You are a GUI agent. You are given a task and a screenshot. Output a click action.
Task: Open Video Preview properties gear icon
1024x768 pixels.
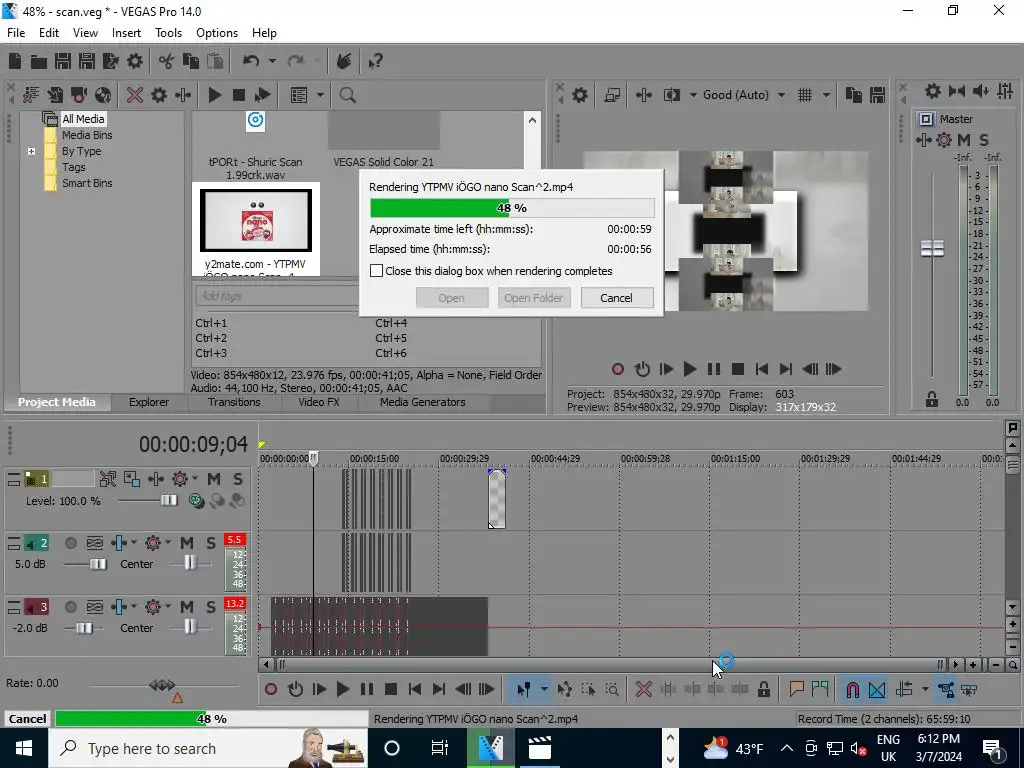coord(580,95)
